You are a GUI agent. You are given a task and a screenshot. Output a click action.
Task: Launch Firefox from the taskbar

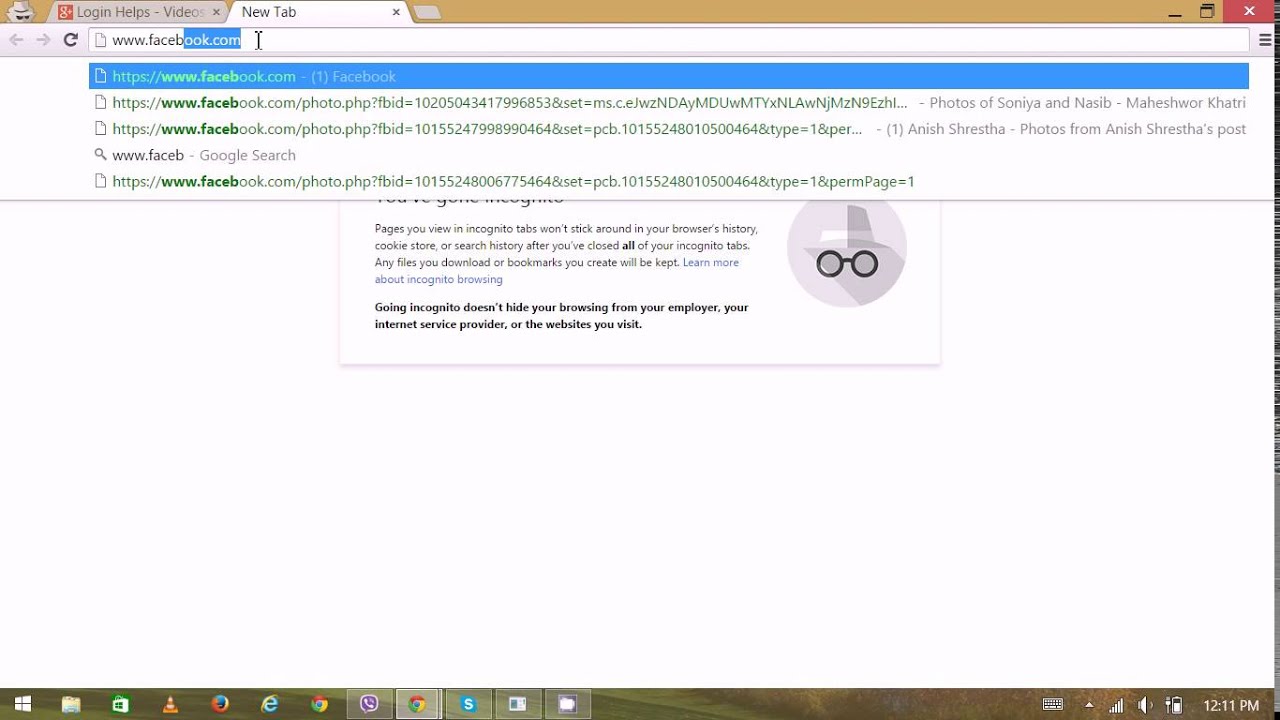220,704
